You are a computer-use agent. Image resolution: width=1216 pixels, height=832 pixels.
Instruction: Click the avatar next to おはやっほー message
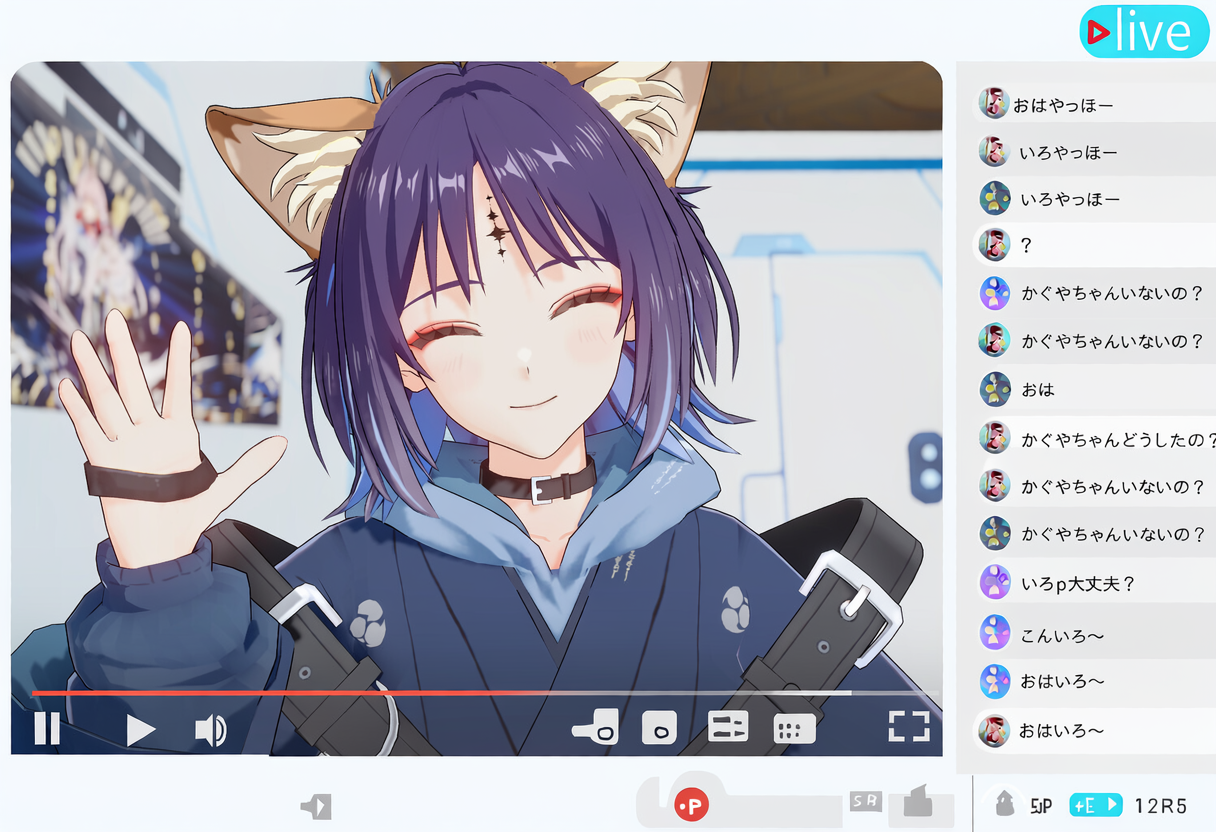993,104
